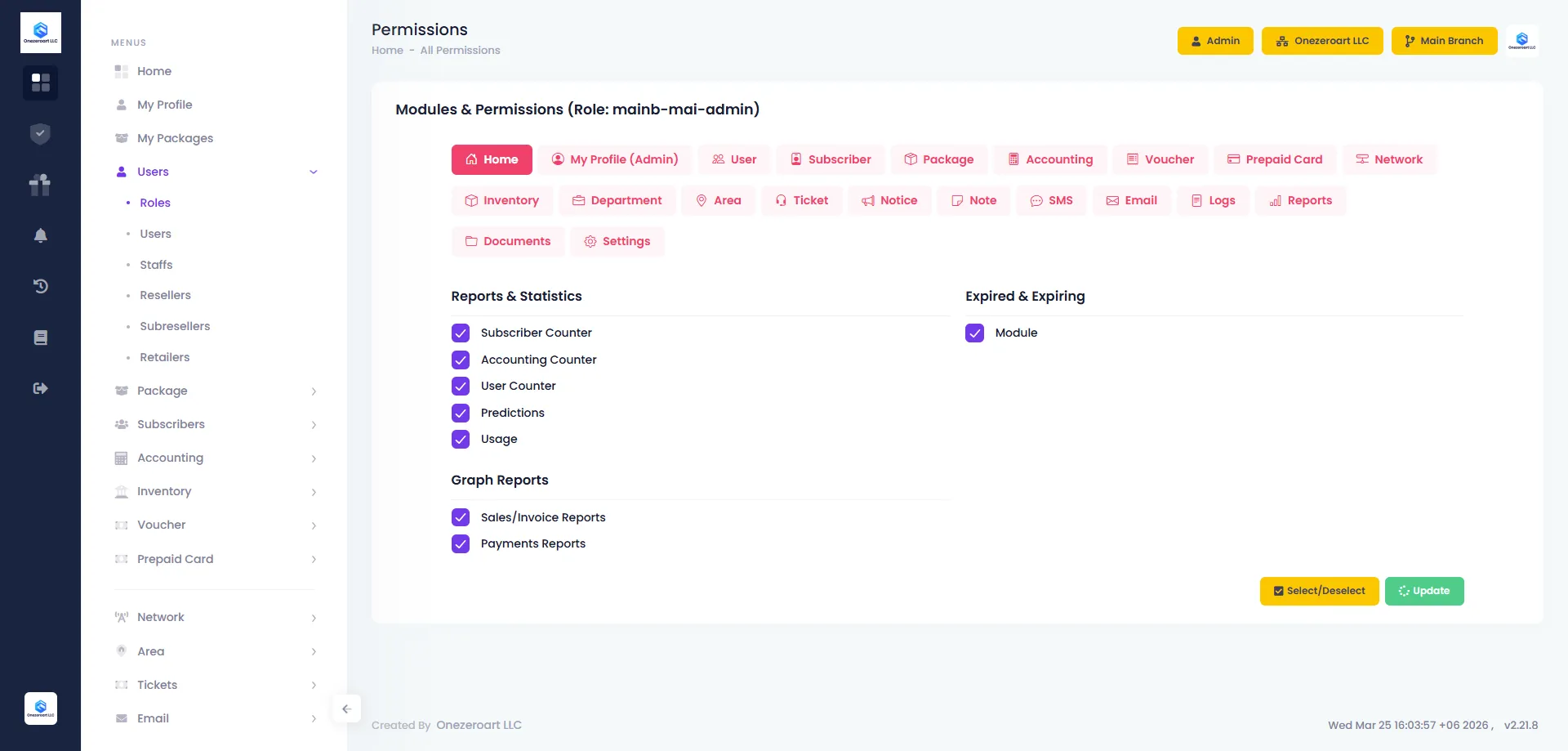
Task: Open the logs book icon in the sidebar rail
Action: 40,337
